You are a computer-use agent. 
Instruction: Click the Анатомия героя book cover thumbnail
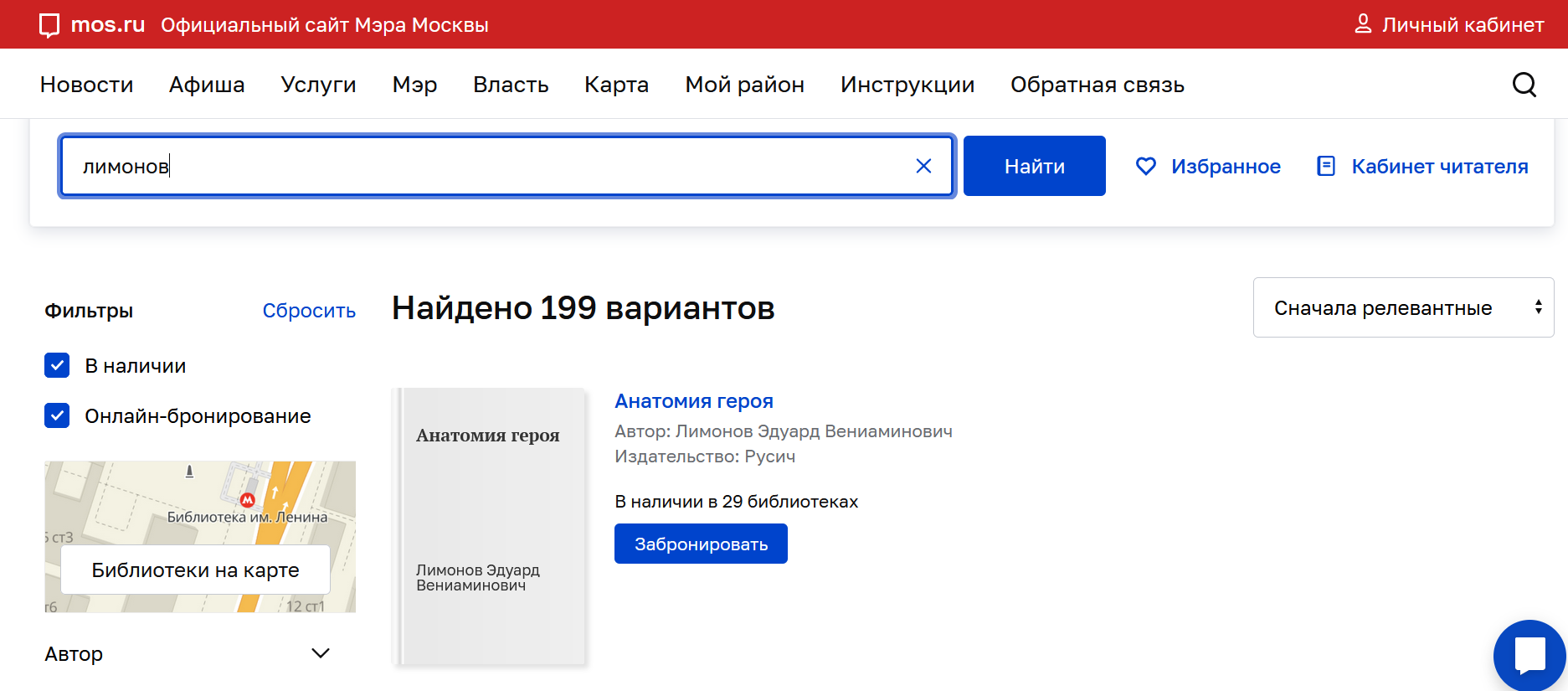coord(490,526)
